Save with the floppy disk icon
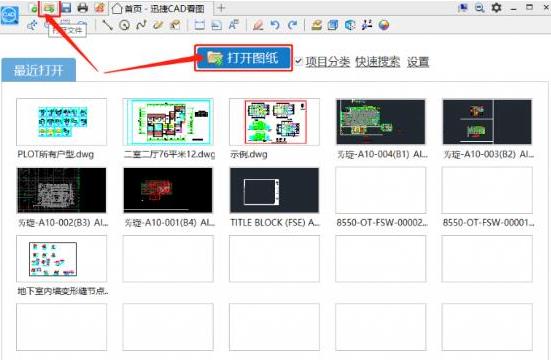 coord(66,8)
